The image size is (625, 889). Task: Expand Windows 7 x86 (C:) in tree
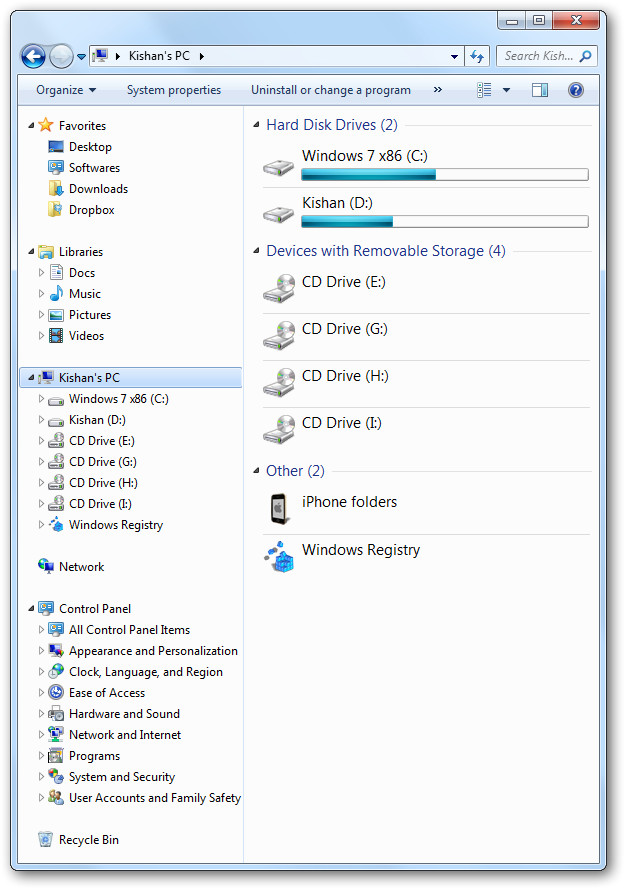coord(41,399)
